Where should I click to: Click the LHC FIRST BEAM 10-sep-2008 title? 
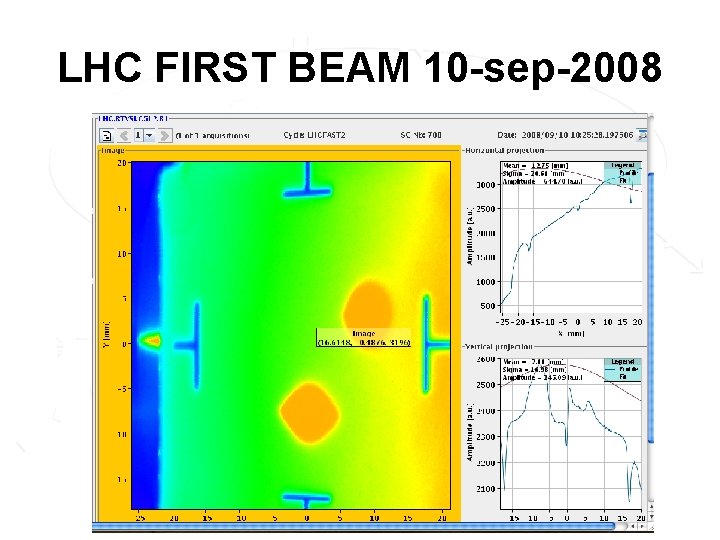[360, 68]
